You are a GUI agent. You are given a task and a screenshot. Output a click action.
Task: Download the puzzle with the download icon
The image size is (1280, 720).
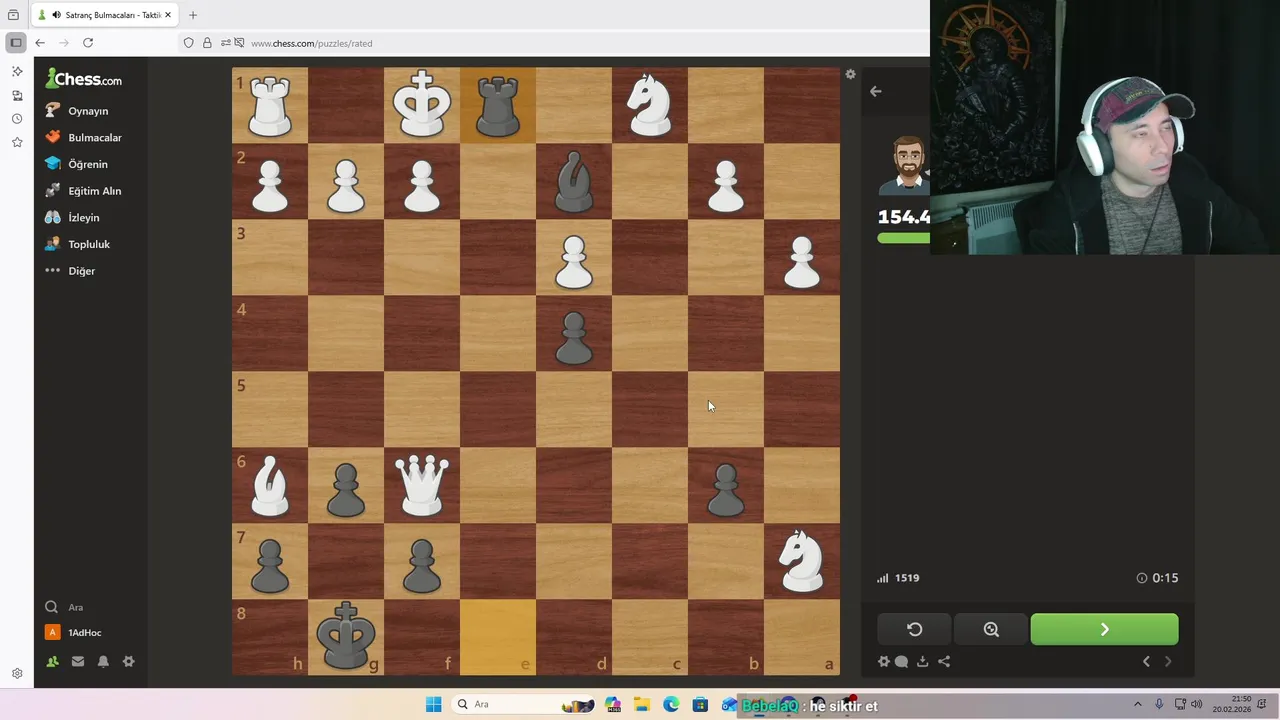[x=922, y=661]
